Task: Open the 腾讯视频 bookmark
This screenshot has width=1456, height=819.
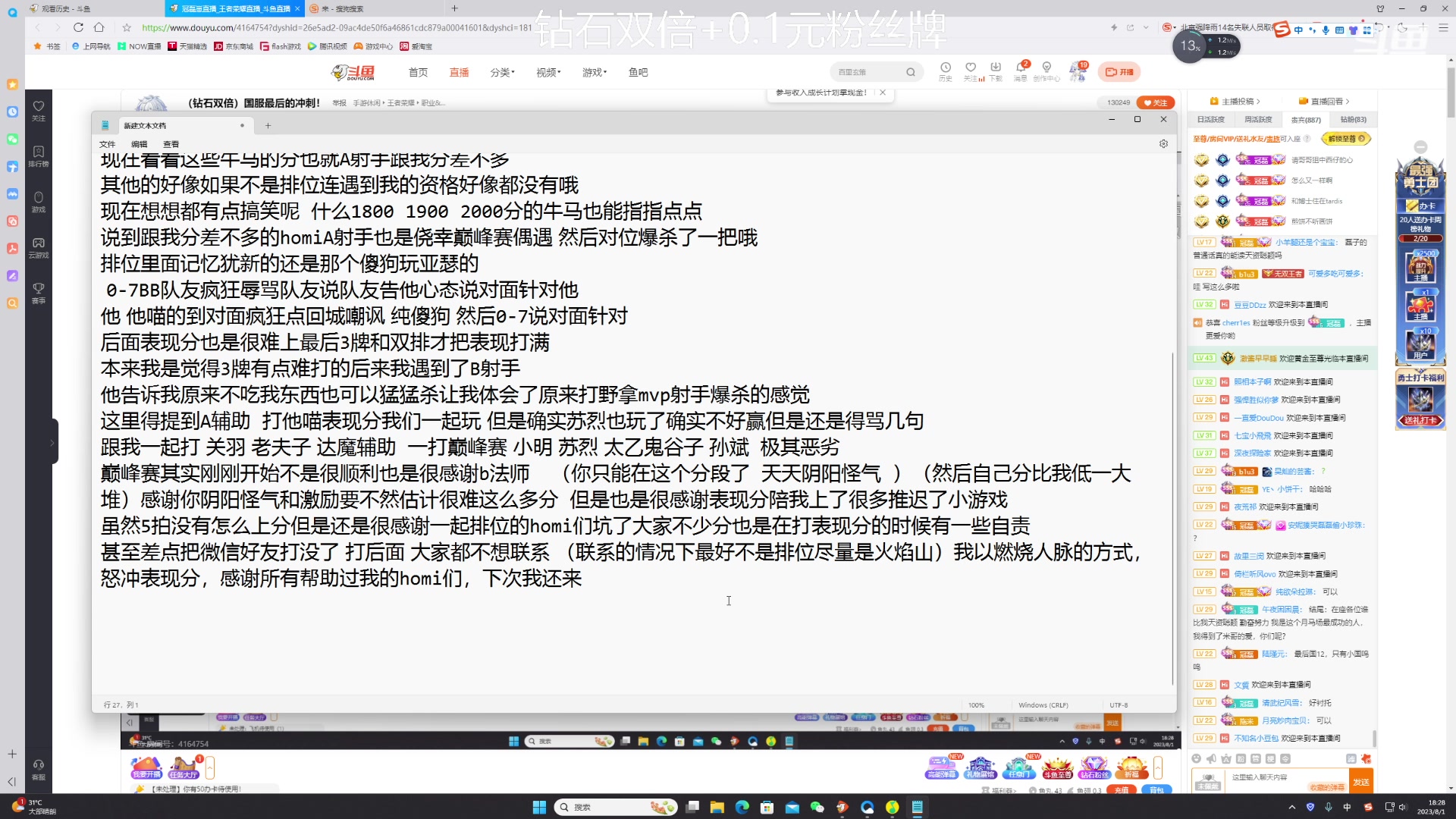Action: (x=327, y=46)
